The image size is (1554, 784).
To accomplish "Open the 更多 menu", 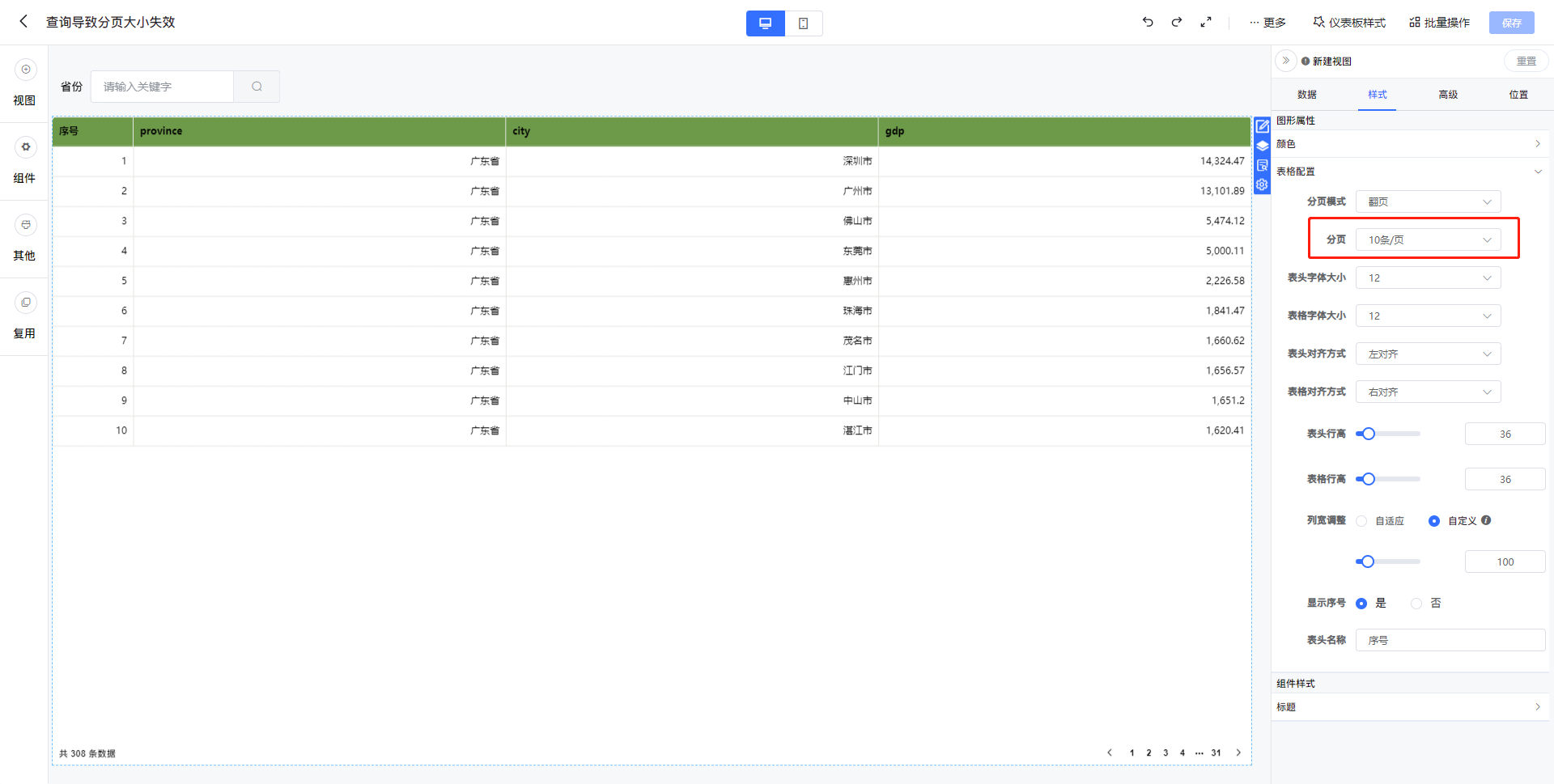I will (1267, 23).
